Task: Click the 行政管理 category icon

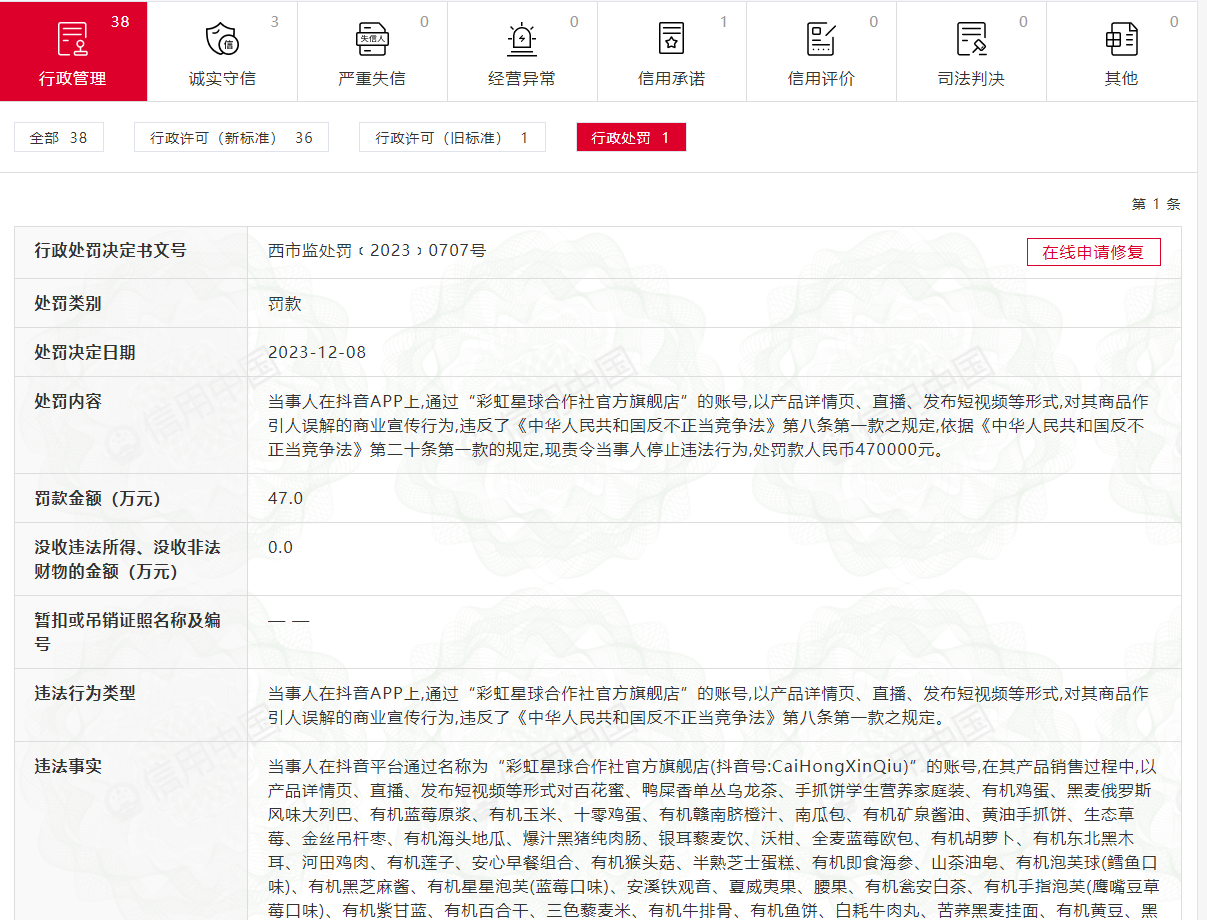Action: pos(73,39)
